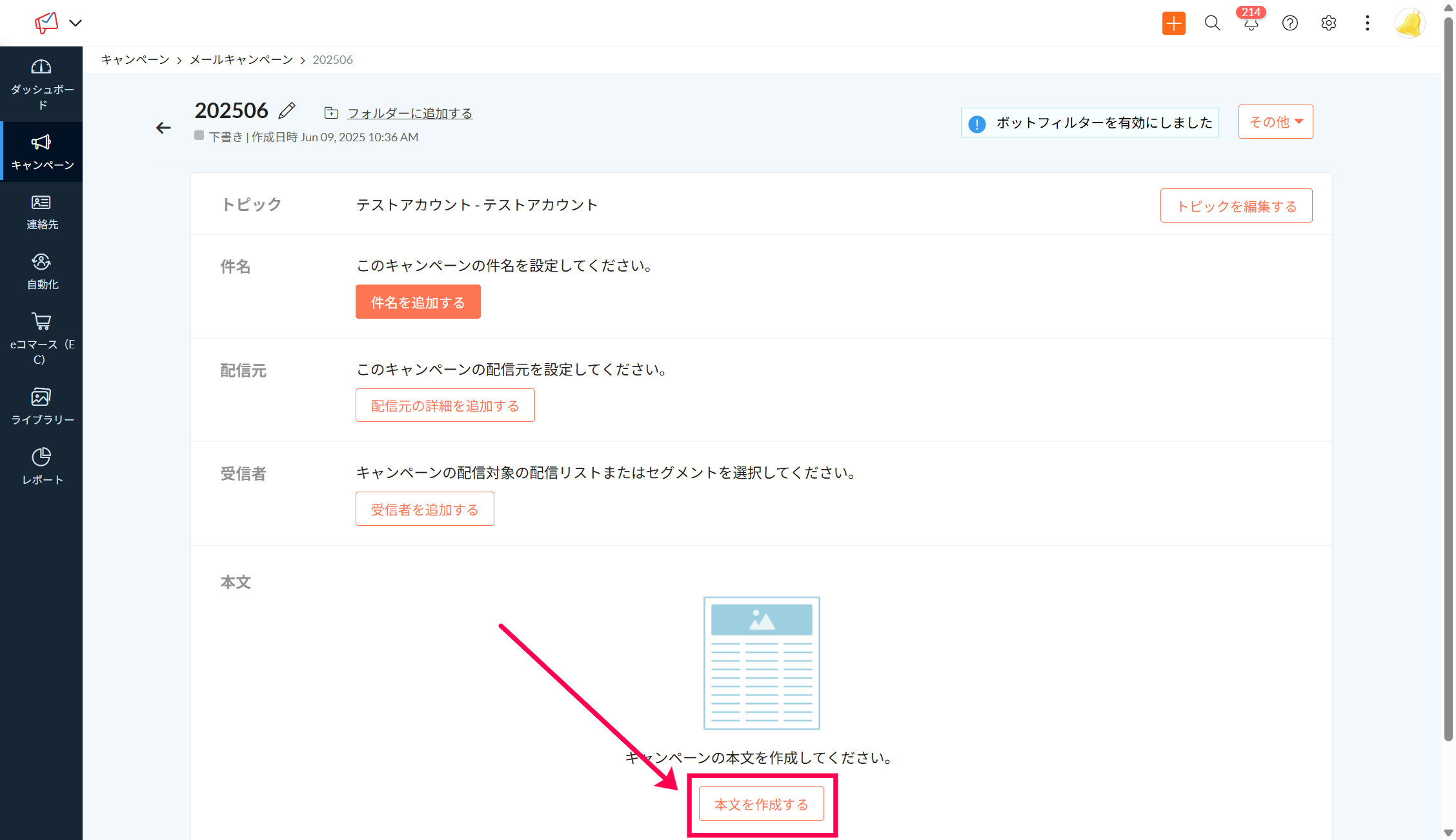The image size is (1456, 840).
Task: Open 自動化 in the sidebar
Action: coord(41,272)
